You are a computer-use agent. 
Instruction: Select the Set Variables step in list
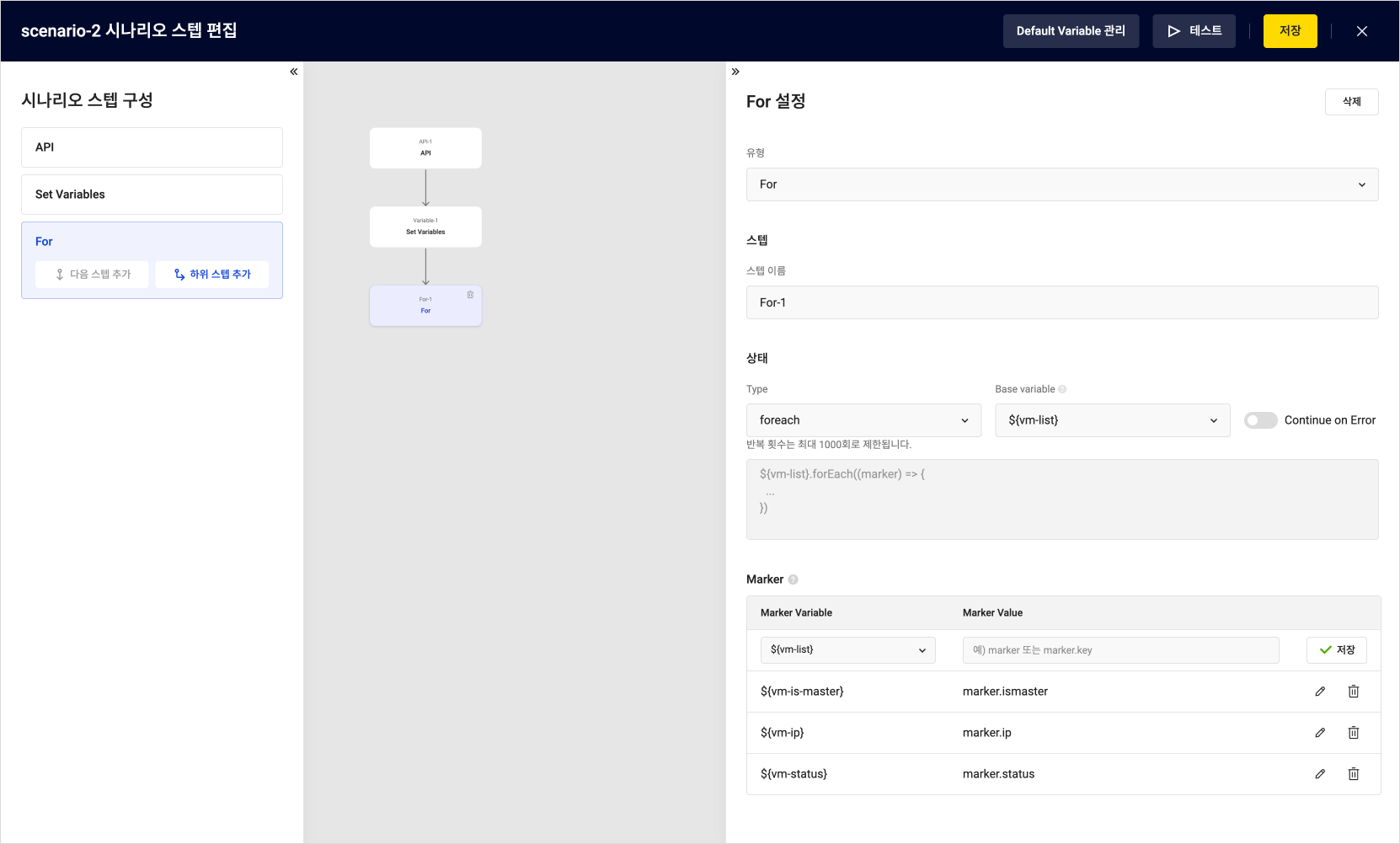tap(152, 195)
